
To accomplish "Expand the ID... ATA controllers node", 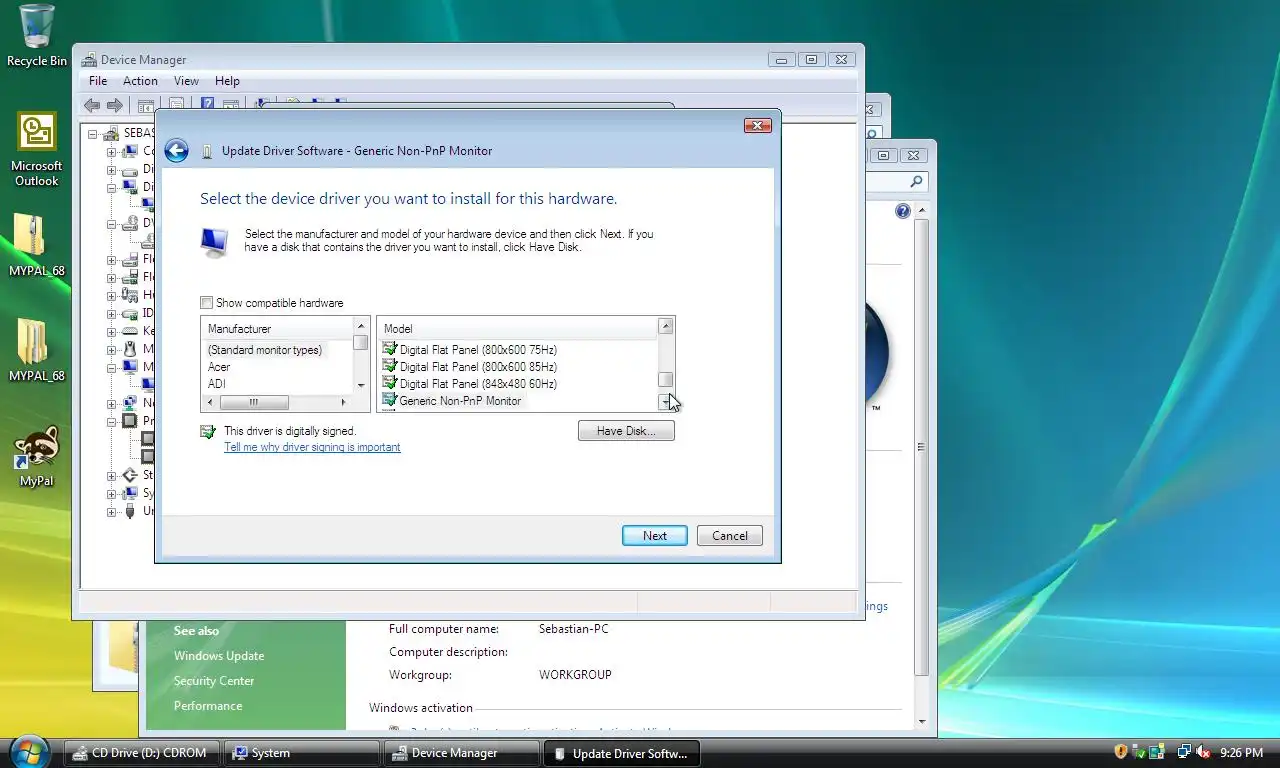I will coord(112,313).
